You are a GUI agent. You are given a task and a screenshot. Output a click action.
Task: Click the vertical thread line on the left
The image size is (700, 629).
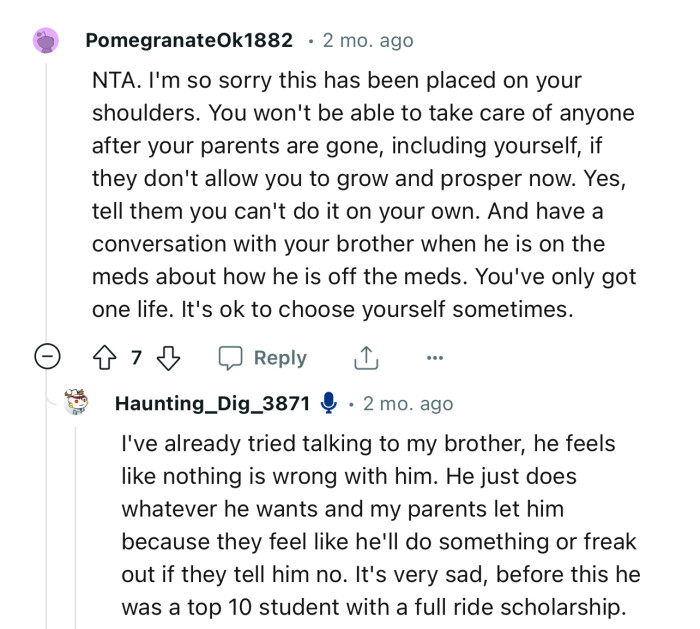click(x=47, y=200)
